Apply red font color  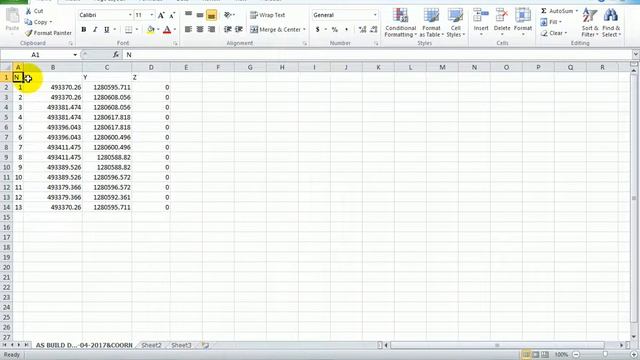coord(167,29)
